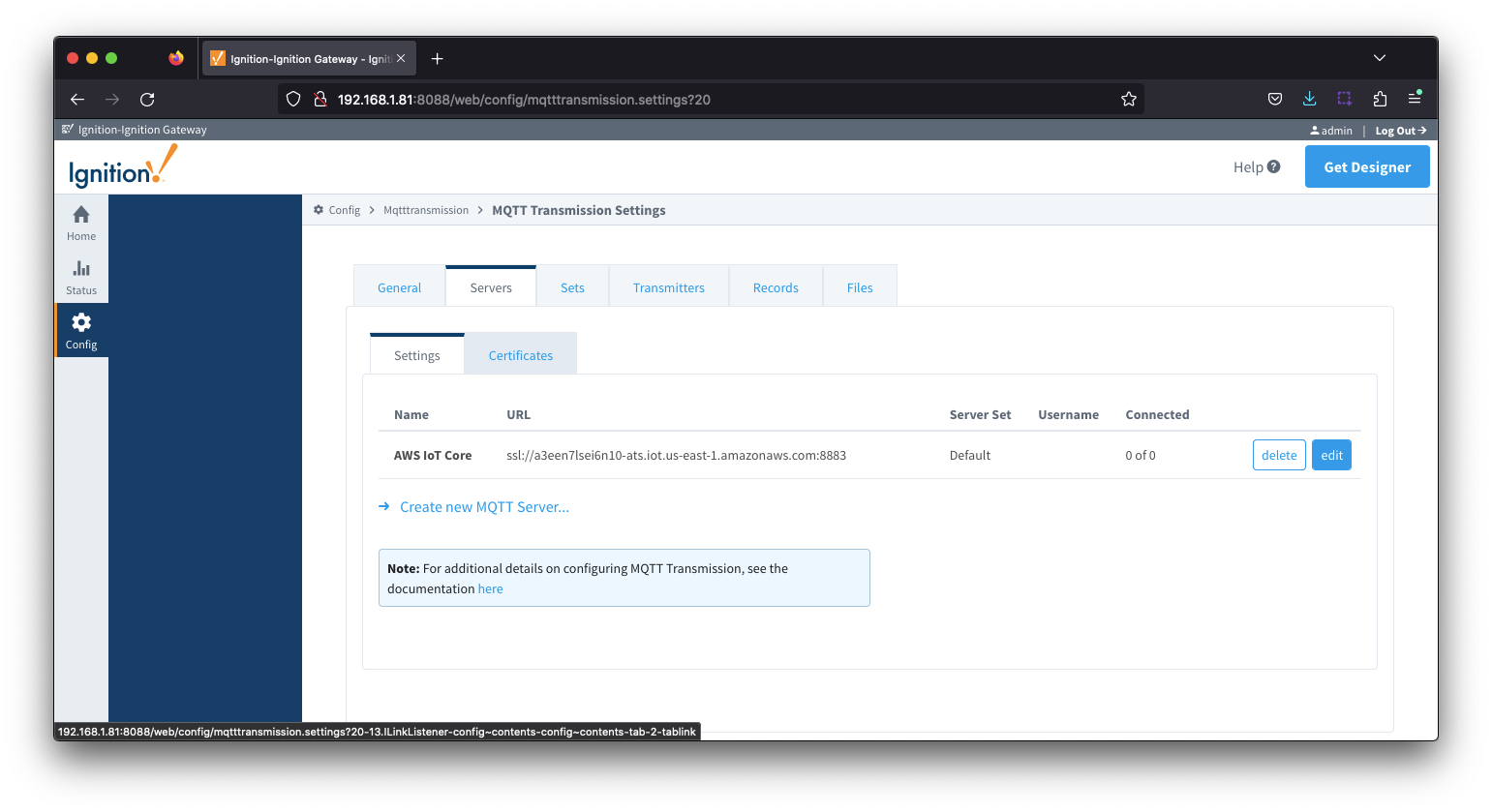
Task: Open the Firefox extensions puzzle icon
Action: coord(1380,99)
